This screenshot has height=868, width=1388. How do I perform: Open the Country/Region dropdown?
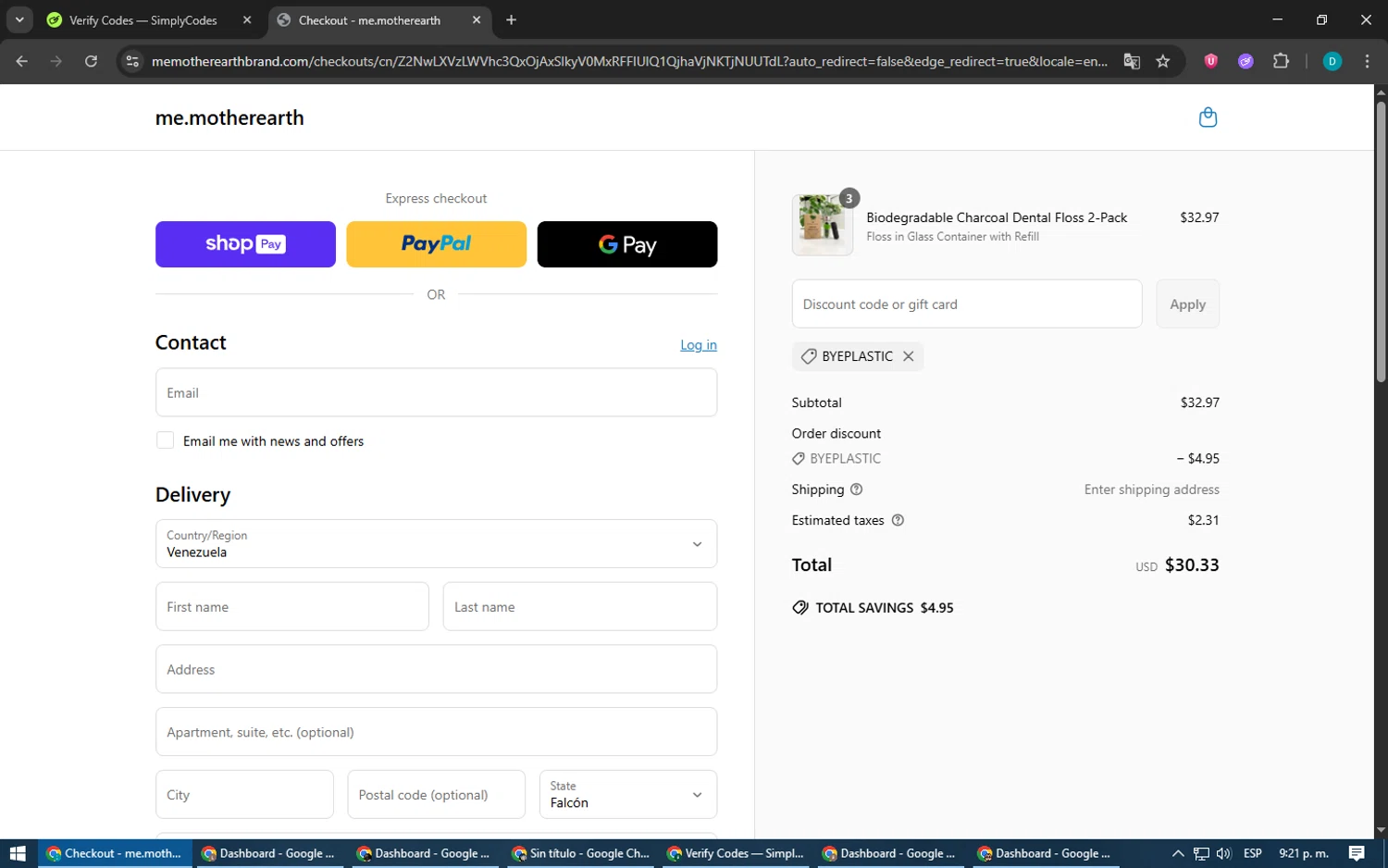[436, 544]
